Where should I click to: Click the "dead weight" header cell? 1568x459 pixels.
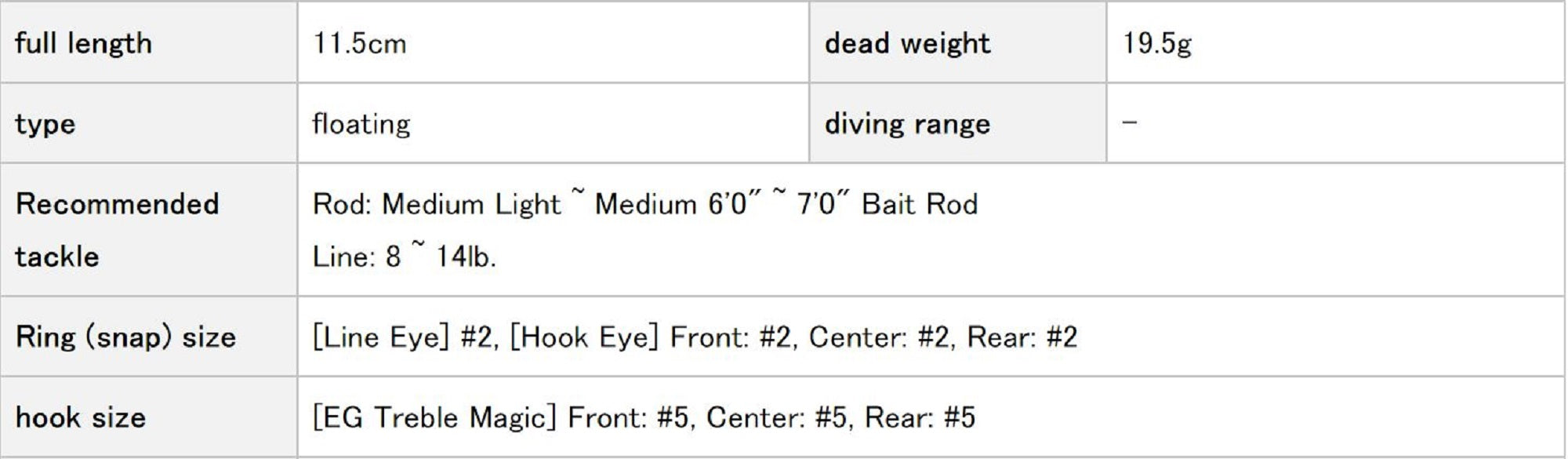pyautogui.click(x=907, y=43)
